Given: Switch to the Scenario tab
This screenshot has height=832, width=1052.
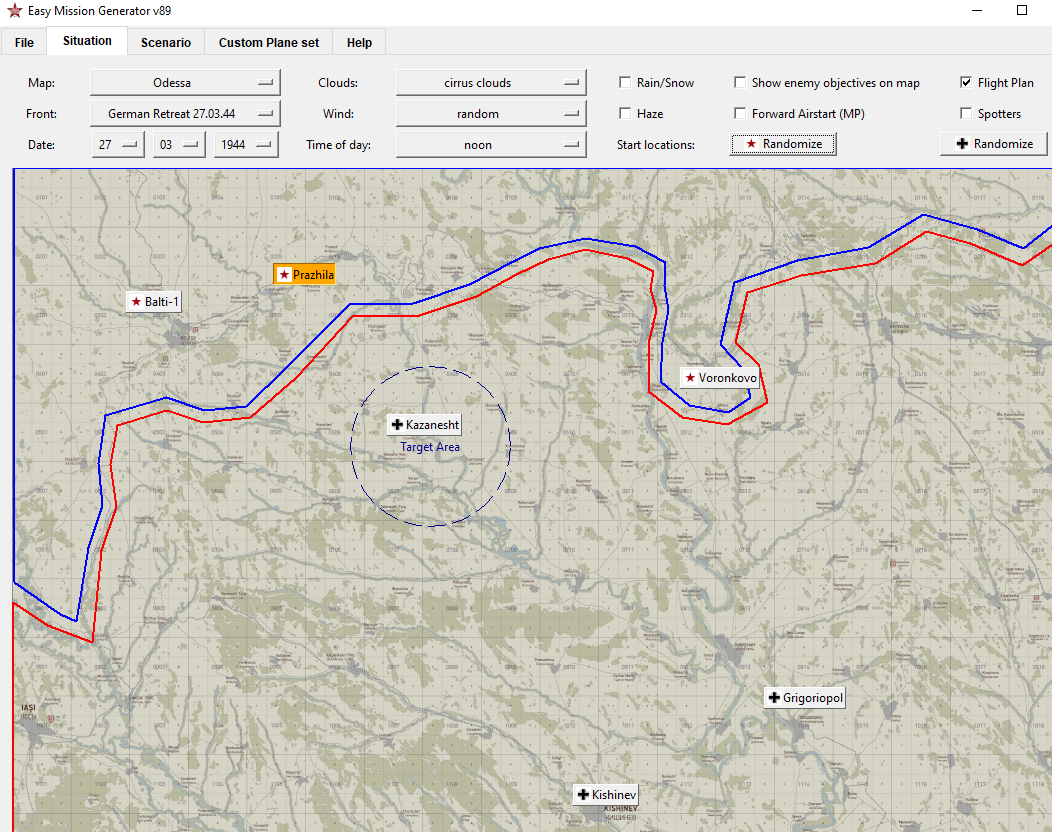Looking at the screenshot, I should [x=166, y=42].
